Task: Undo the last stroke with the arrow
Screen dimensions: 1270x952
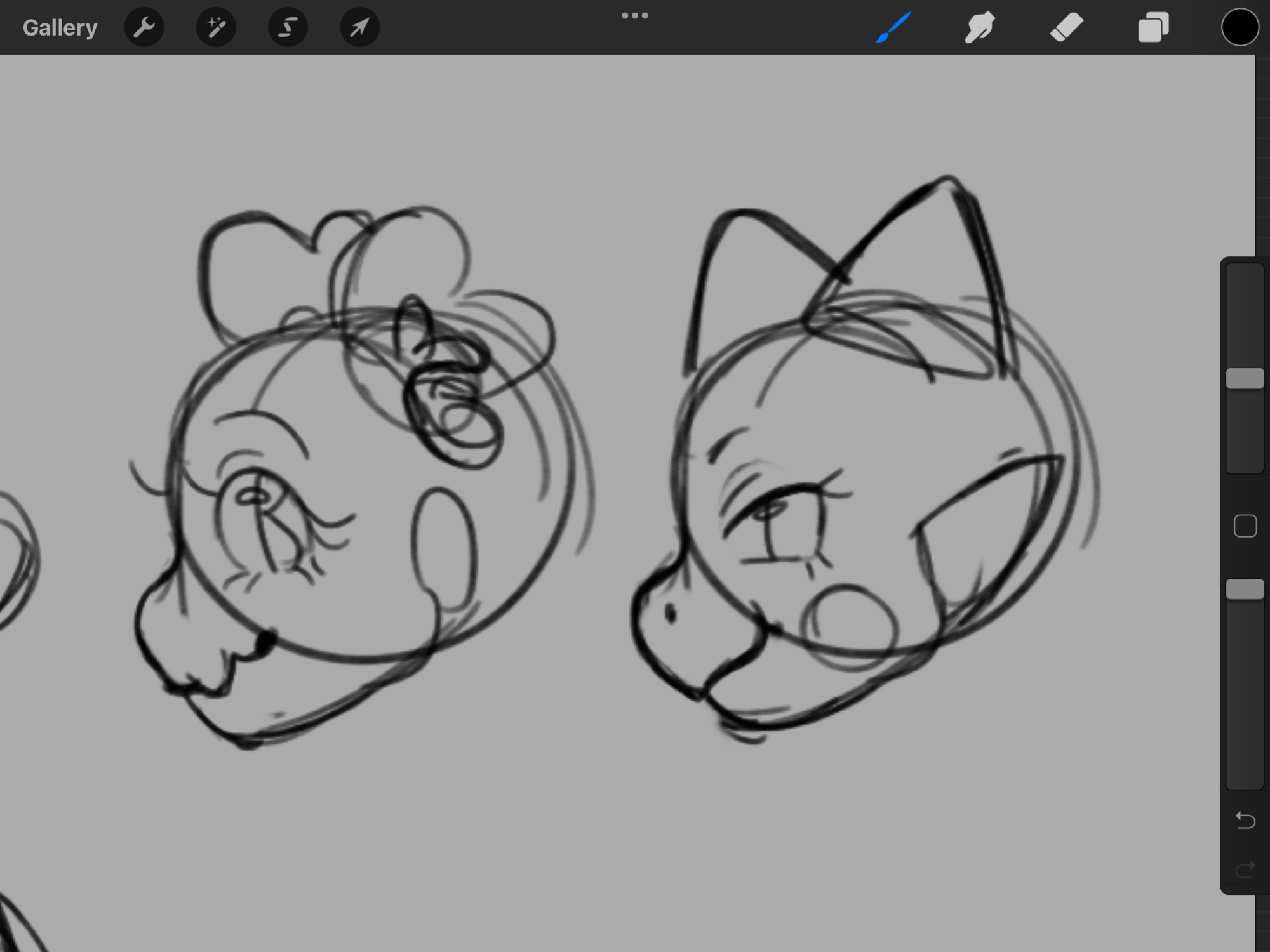Action: point(1245,820)
